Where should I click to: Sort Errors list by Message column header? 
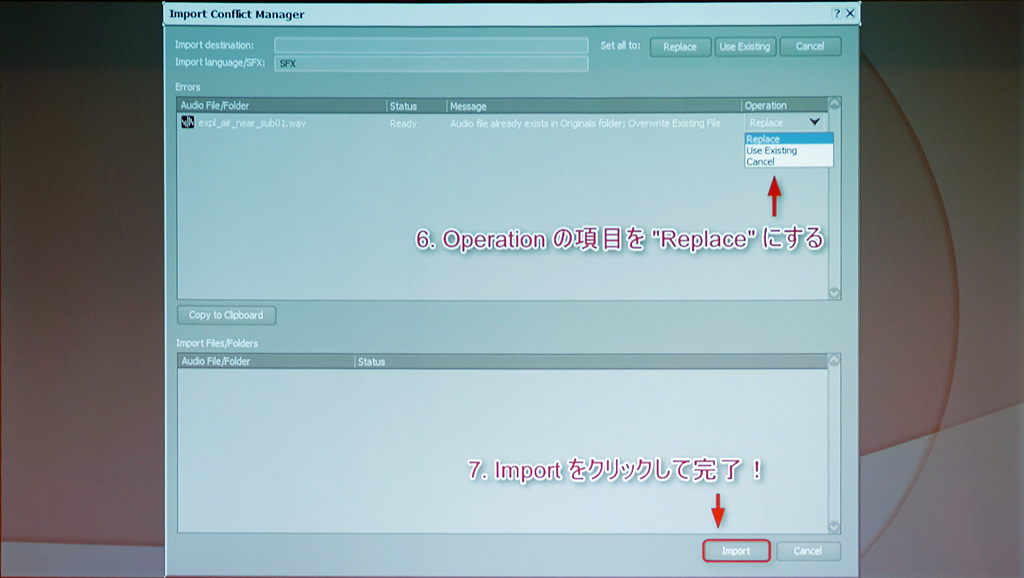(594, 105)
